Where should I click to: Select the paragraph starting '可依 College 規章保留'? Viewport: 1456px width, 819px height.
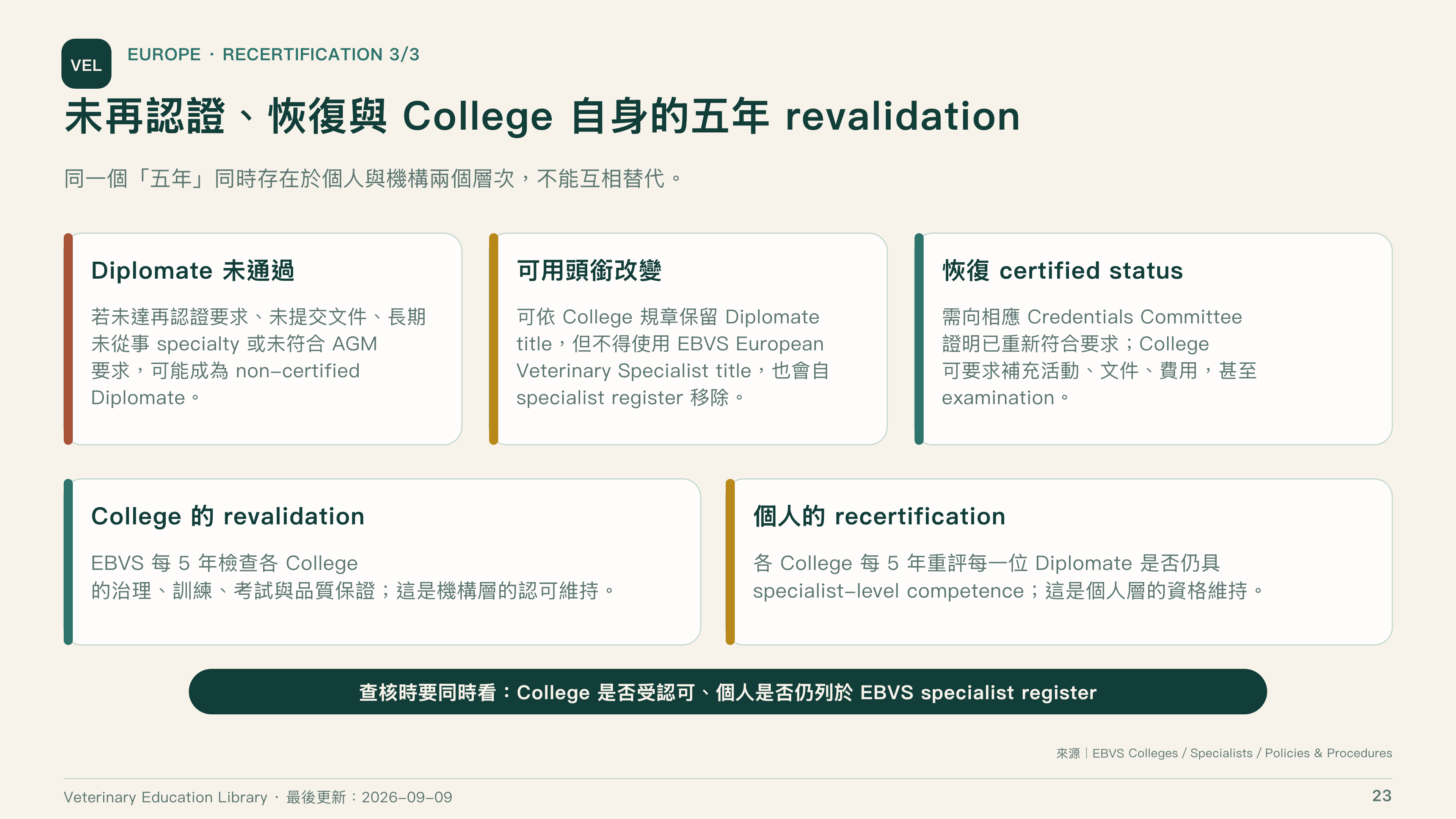673,357
